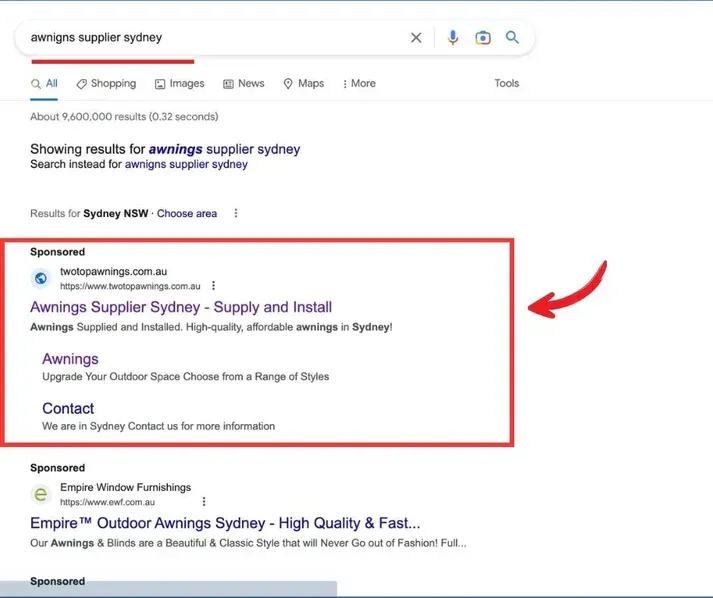Open three-dot options next to Choose area
The height and width of the screenshot is (598, 713).
click(x=236, y=213)
